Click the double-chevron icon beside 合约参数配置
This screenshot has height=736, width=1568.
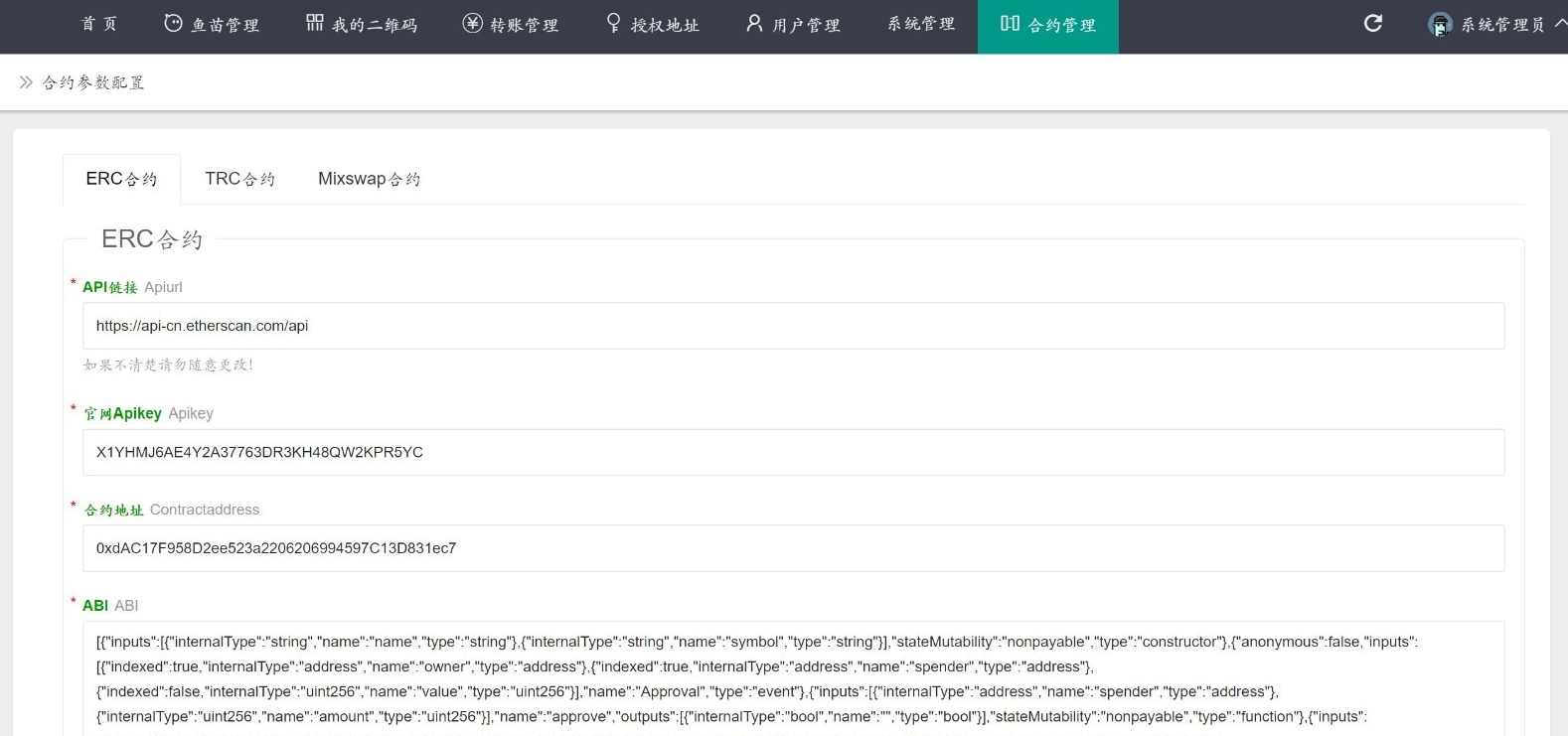26,82
